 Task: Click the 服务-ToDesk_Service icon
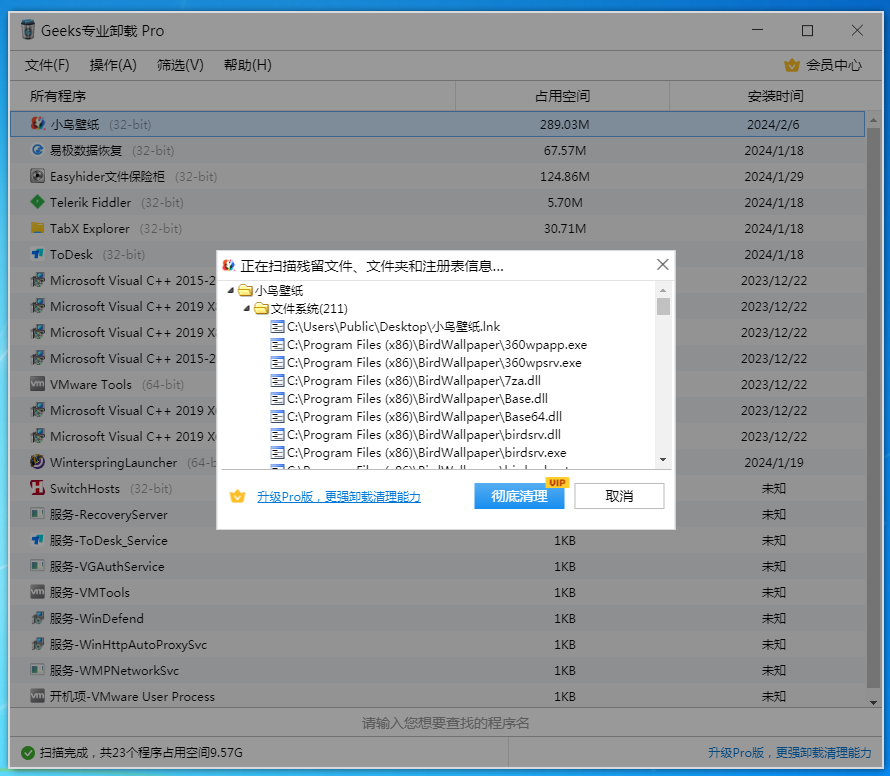37,540
